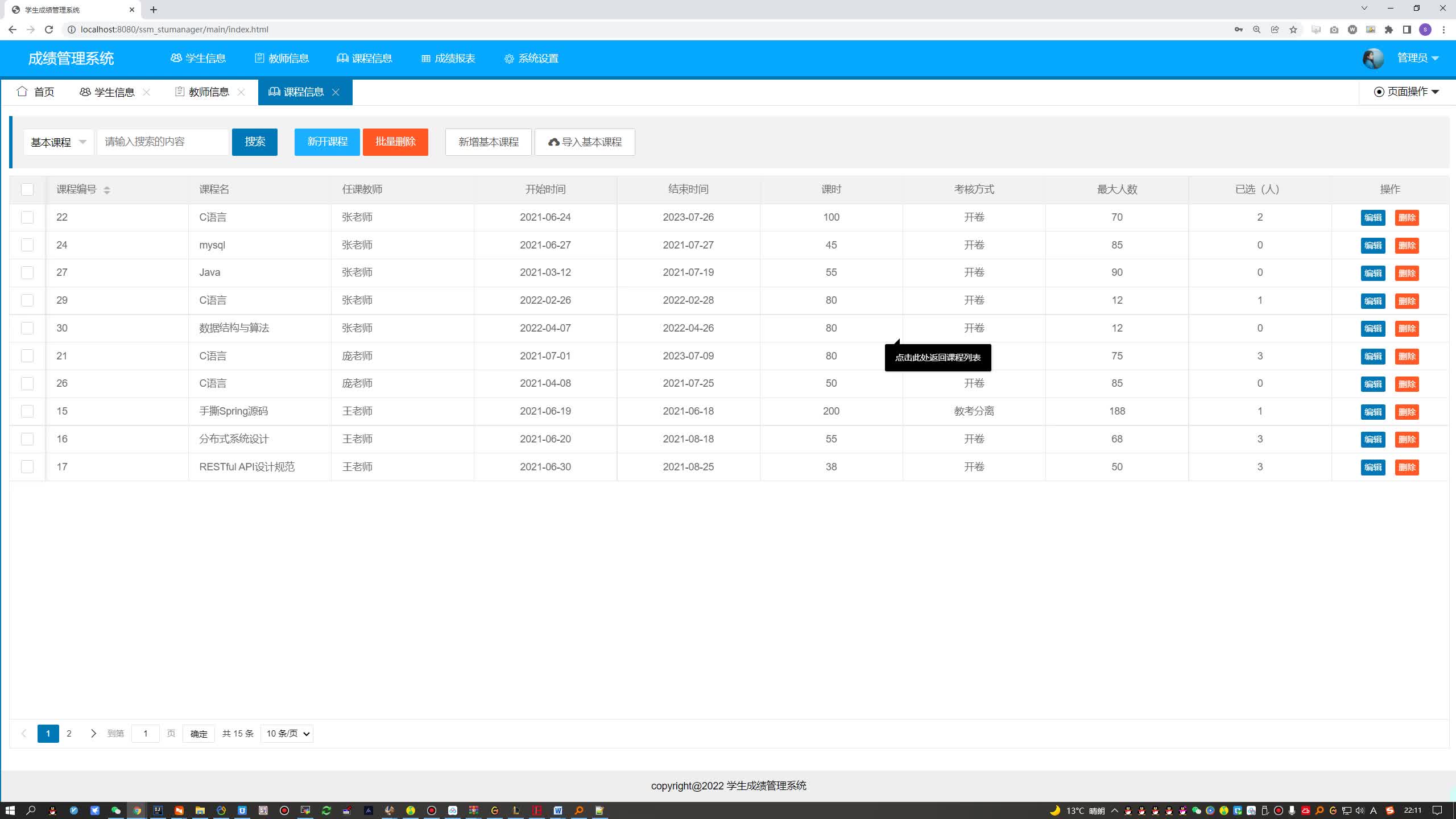Bookmark page with star icon in address bar
This screenshot has width=1456, height=819.
1293,30
